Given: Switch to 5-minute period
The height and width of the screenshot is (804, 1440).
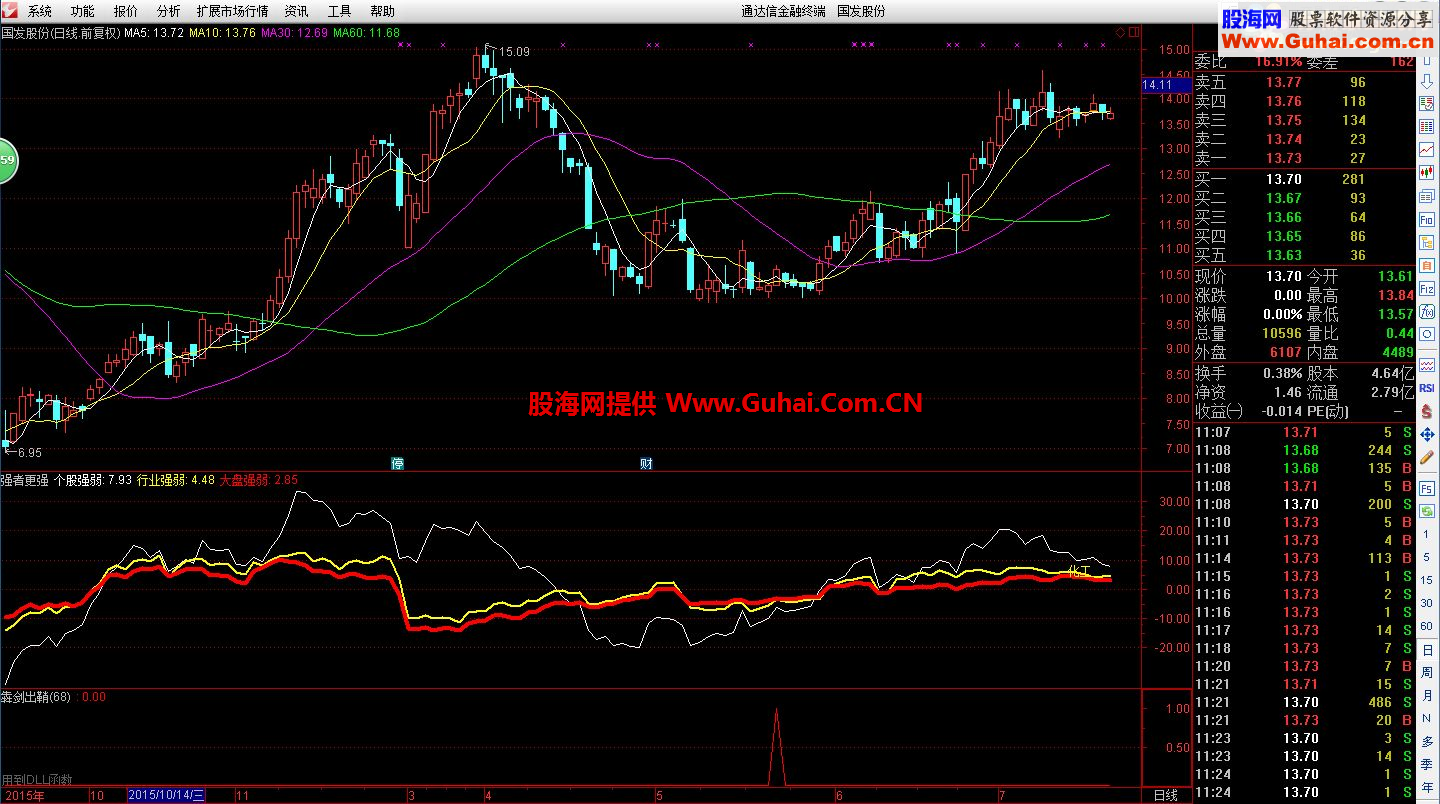Looking at the screenshot, I should 1427,557.
